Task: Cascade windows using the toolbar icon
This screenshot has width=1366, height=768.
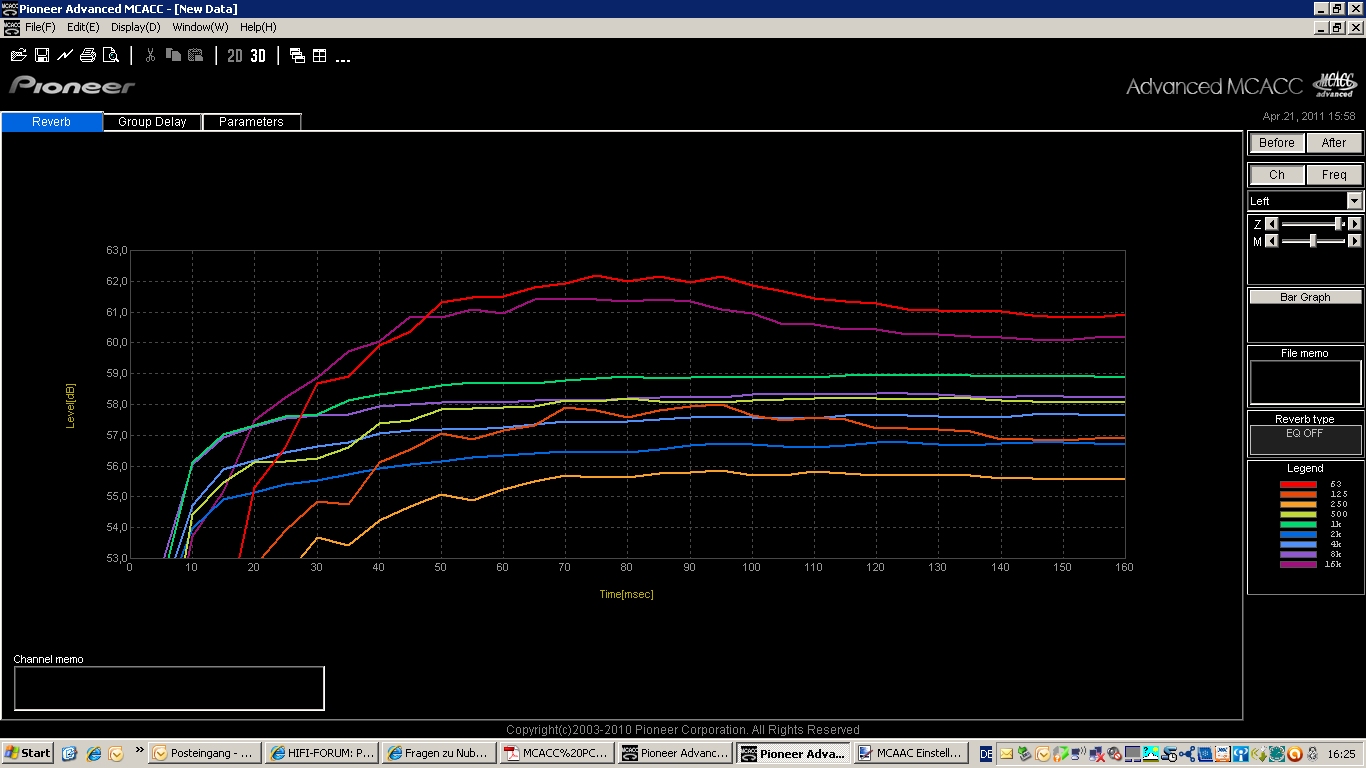Action: pos(297,56)
